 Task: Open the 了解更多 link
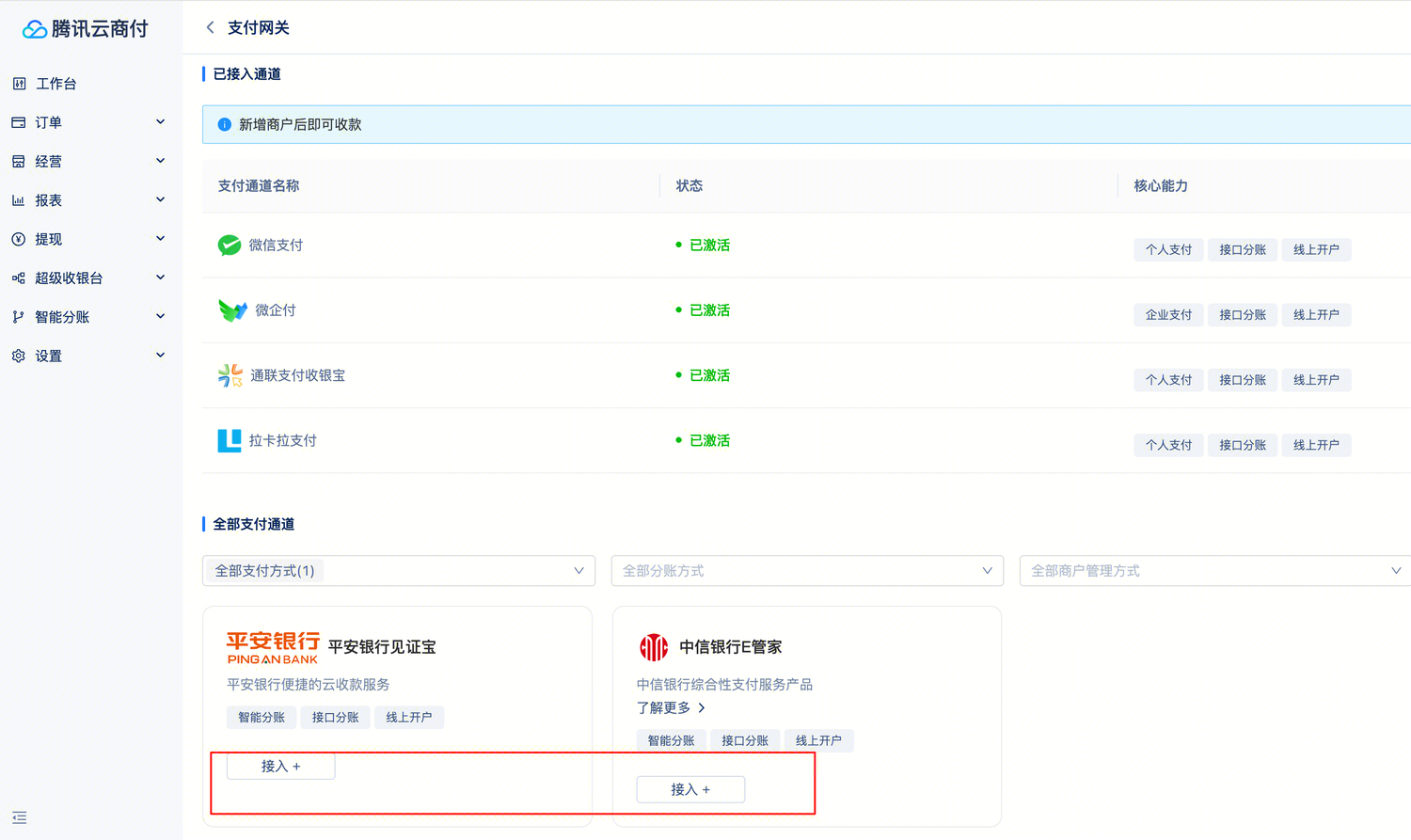click(671, 707)
